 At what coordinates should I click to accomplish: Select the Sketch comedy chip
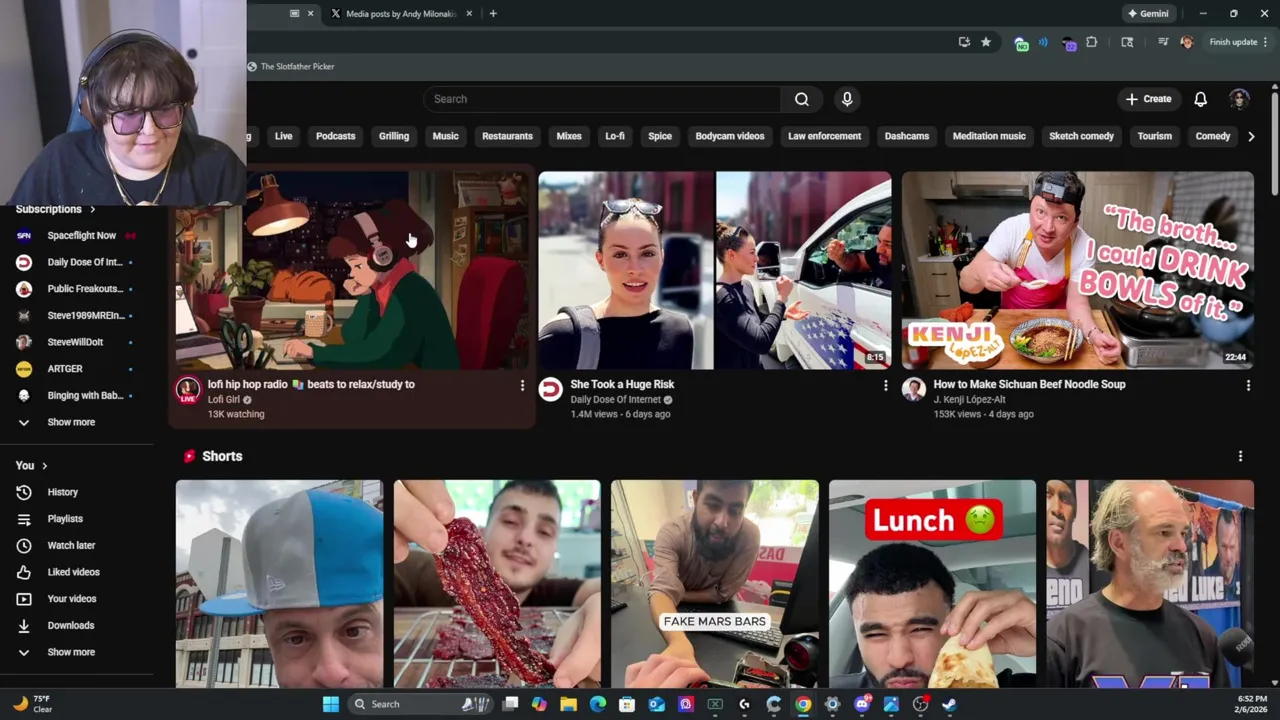[x=1081, y=136]
